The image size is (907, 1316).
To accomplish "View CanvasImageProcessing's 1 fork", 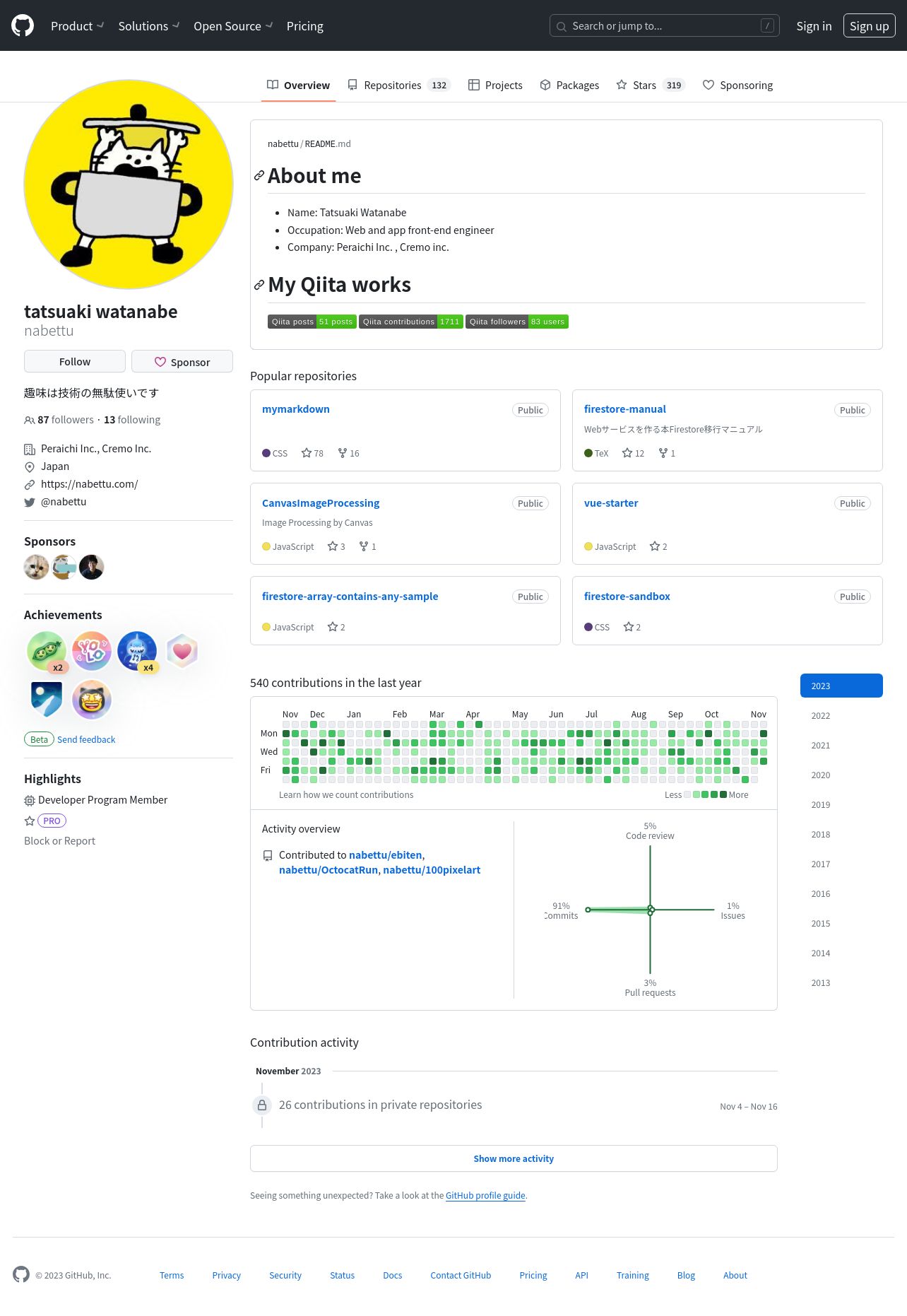I will coord(367,546).
